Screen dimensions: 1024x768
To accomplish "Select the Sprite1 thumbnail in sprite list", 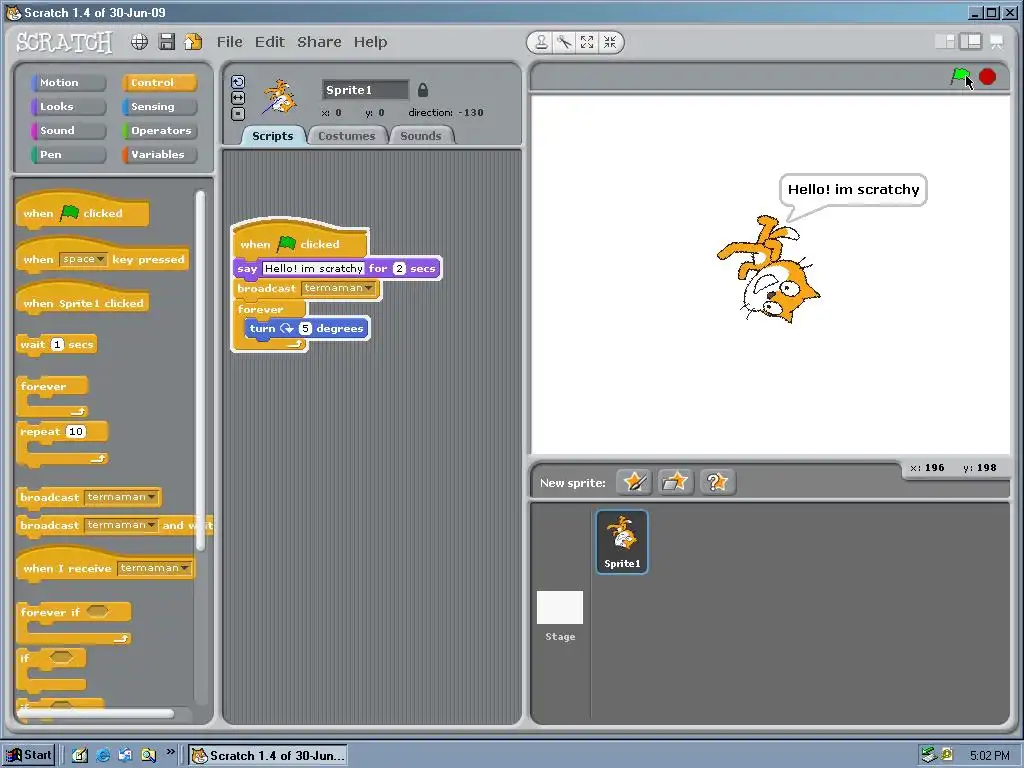I will click(622, 542).
